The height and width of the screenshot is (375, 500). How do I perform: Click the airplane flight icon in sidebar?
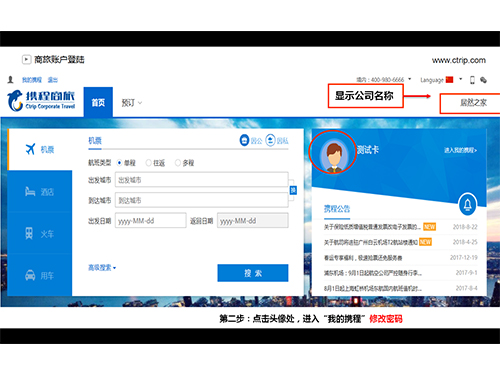click(30, 149)
